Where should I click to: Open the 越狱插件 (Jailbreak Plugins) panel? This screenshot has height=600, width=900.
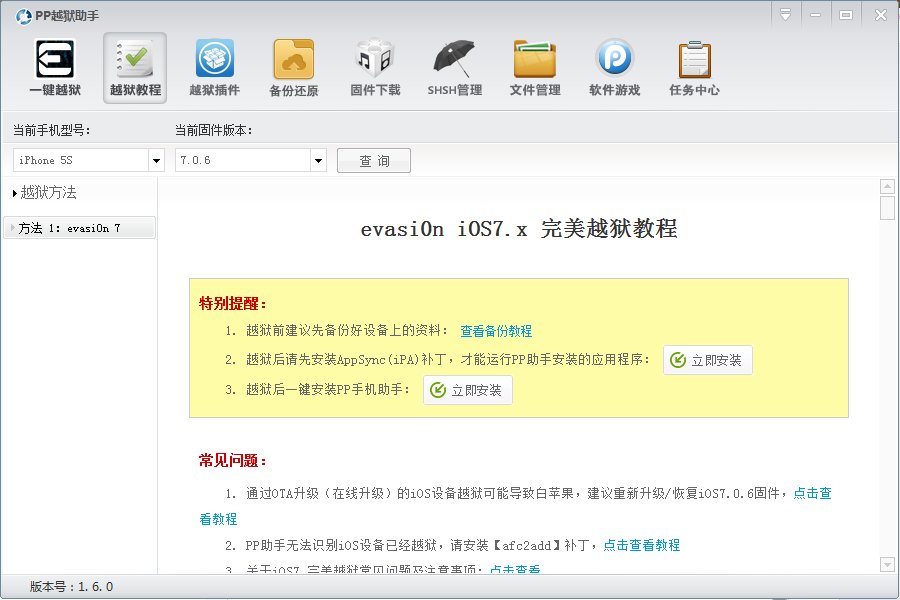(x=214, y=67)
